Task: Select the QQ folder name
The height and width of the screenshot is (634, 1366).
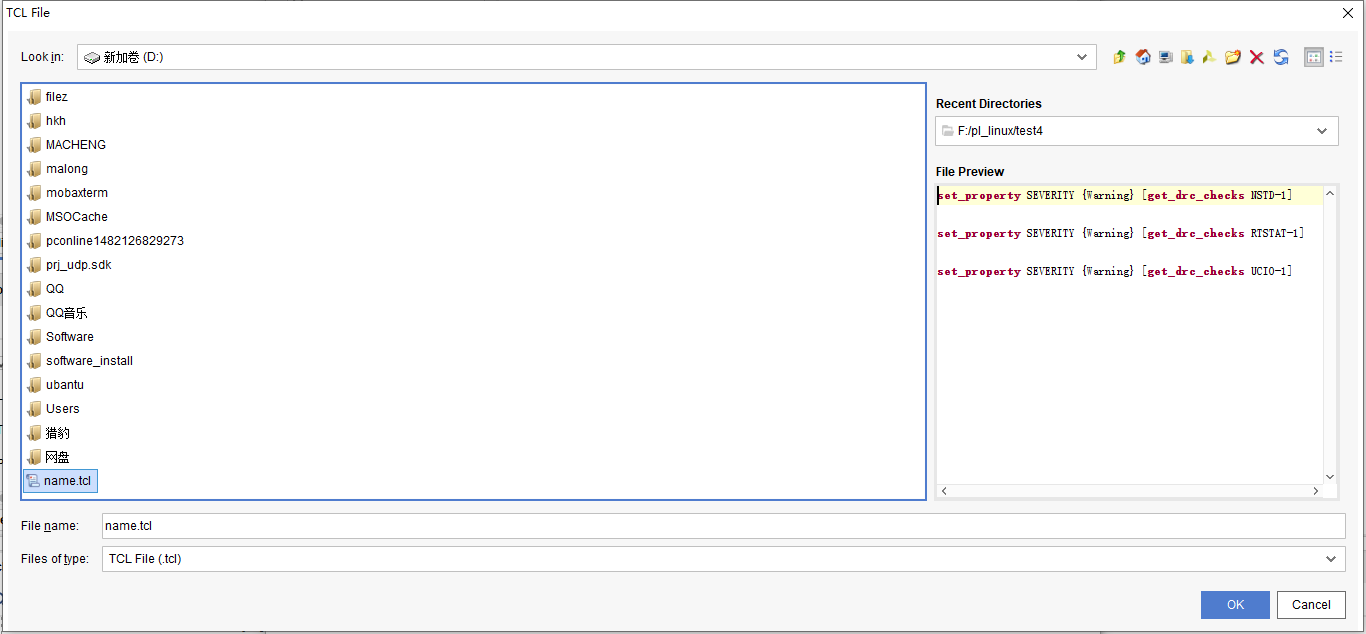Action: [55, 289]
